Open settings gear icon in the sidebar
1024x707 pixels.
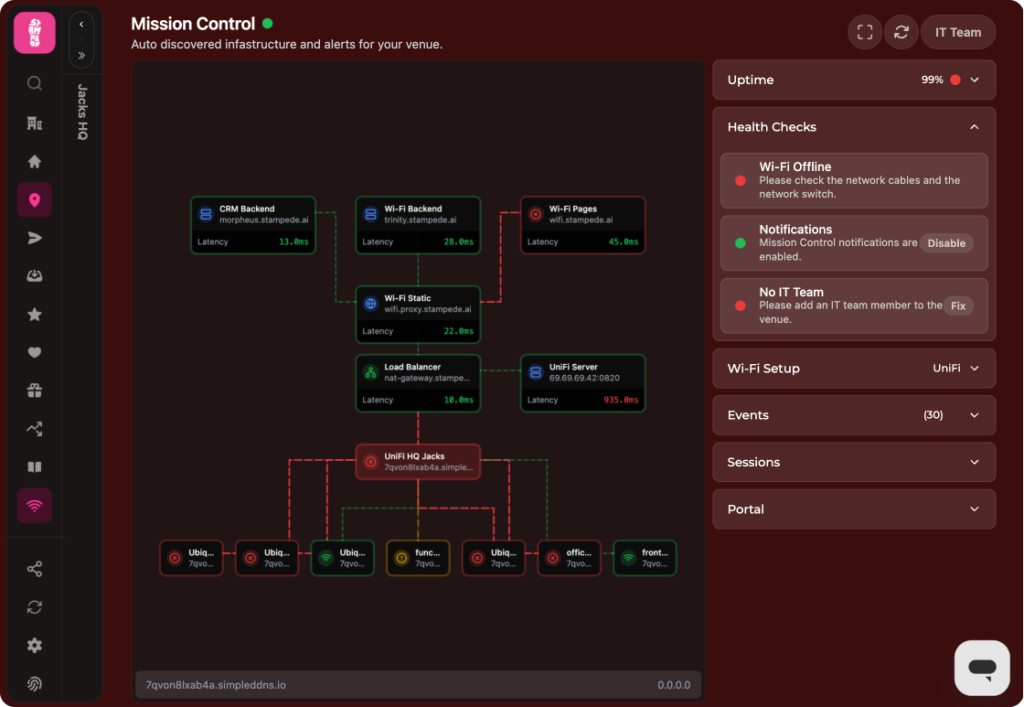click(x=35, y=646)
